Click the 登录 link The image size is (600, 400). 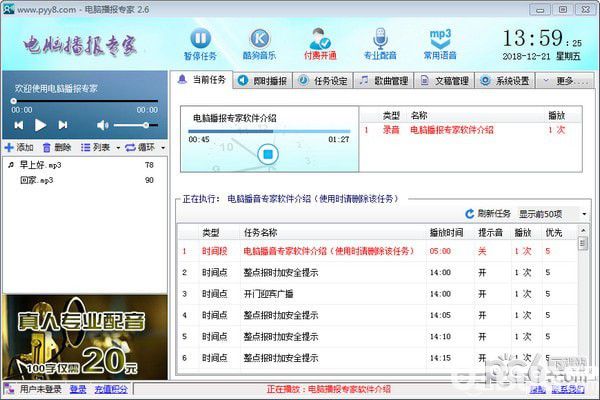point(78,389)
